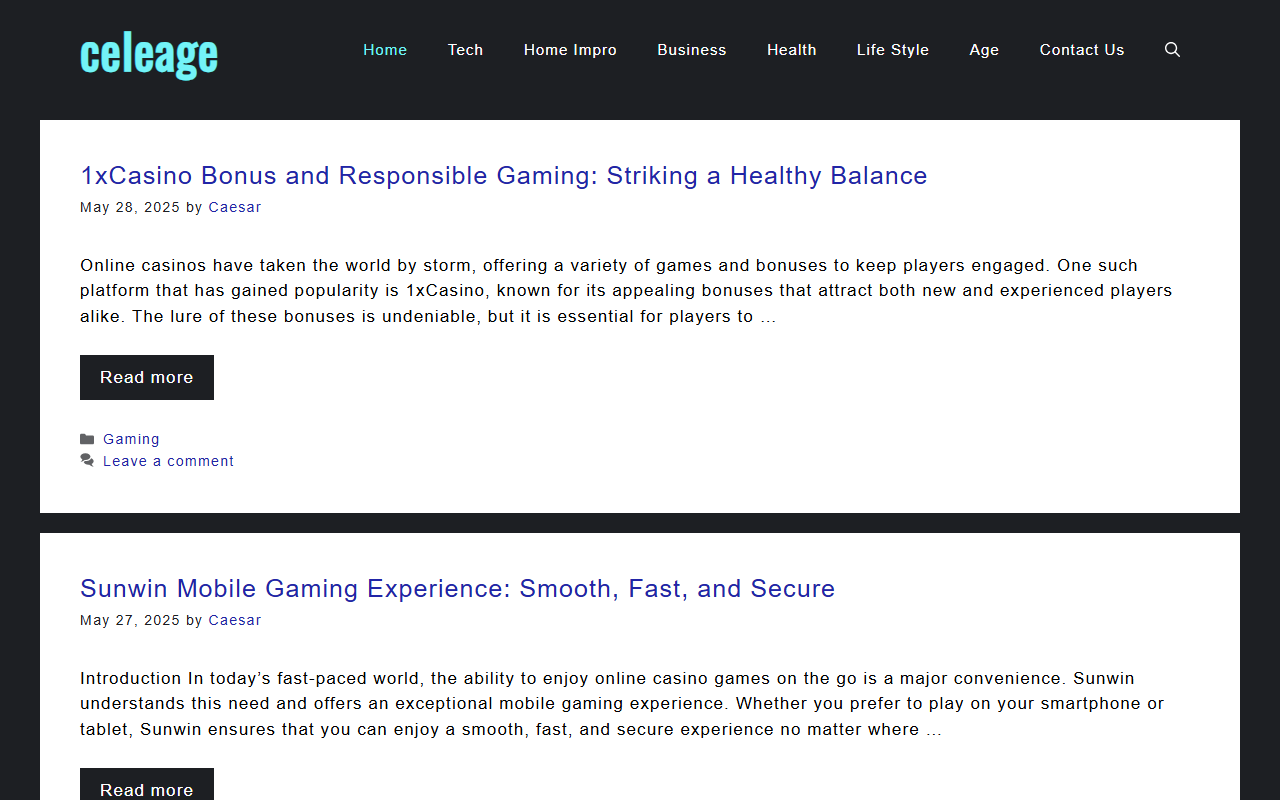
Task: Click author Caesar on the Sunwin post
Action: (x=235, y=620)
